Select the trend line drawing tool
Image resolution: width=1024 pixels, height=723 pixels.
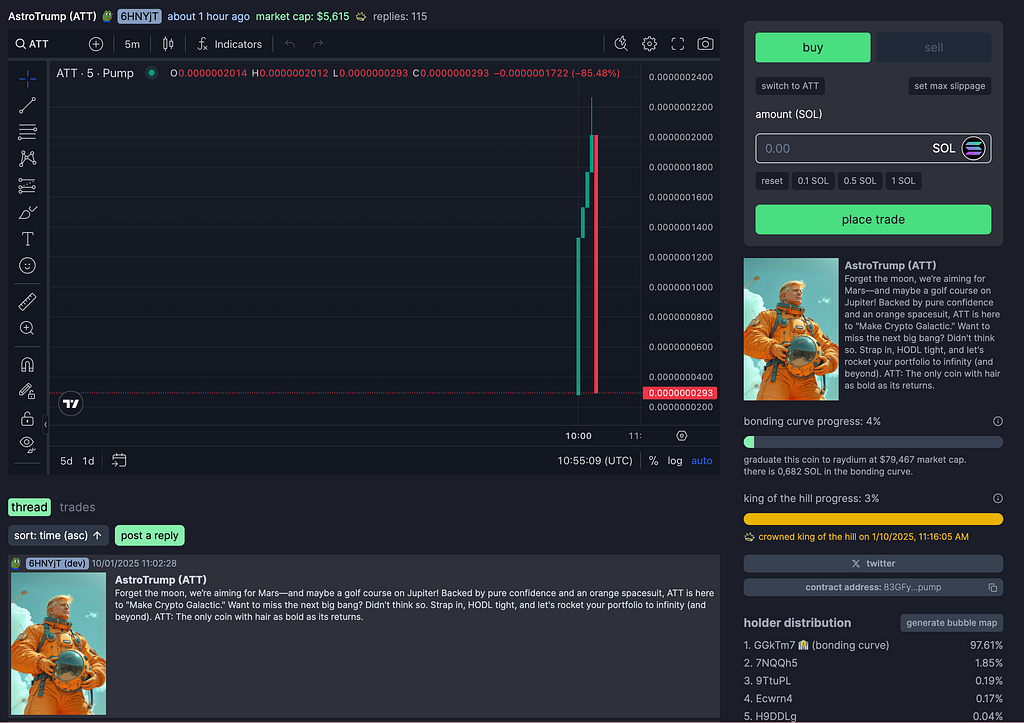coord(27,105)
